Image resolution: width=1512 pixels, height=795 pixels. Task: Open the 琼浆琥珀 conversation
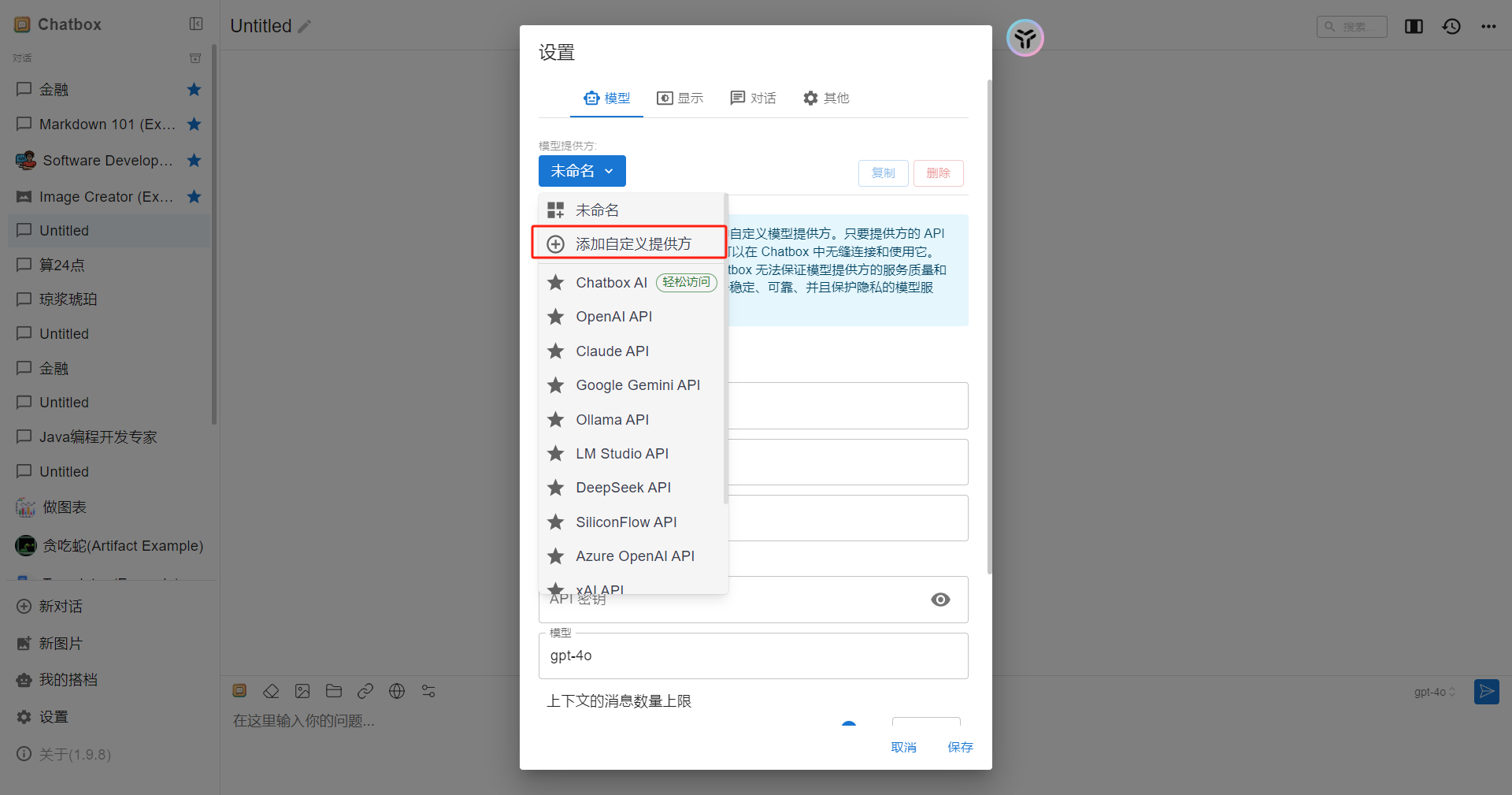coord(109,299)
